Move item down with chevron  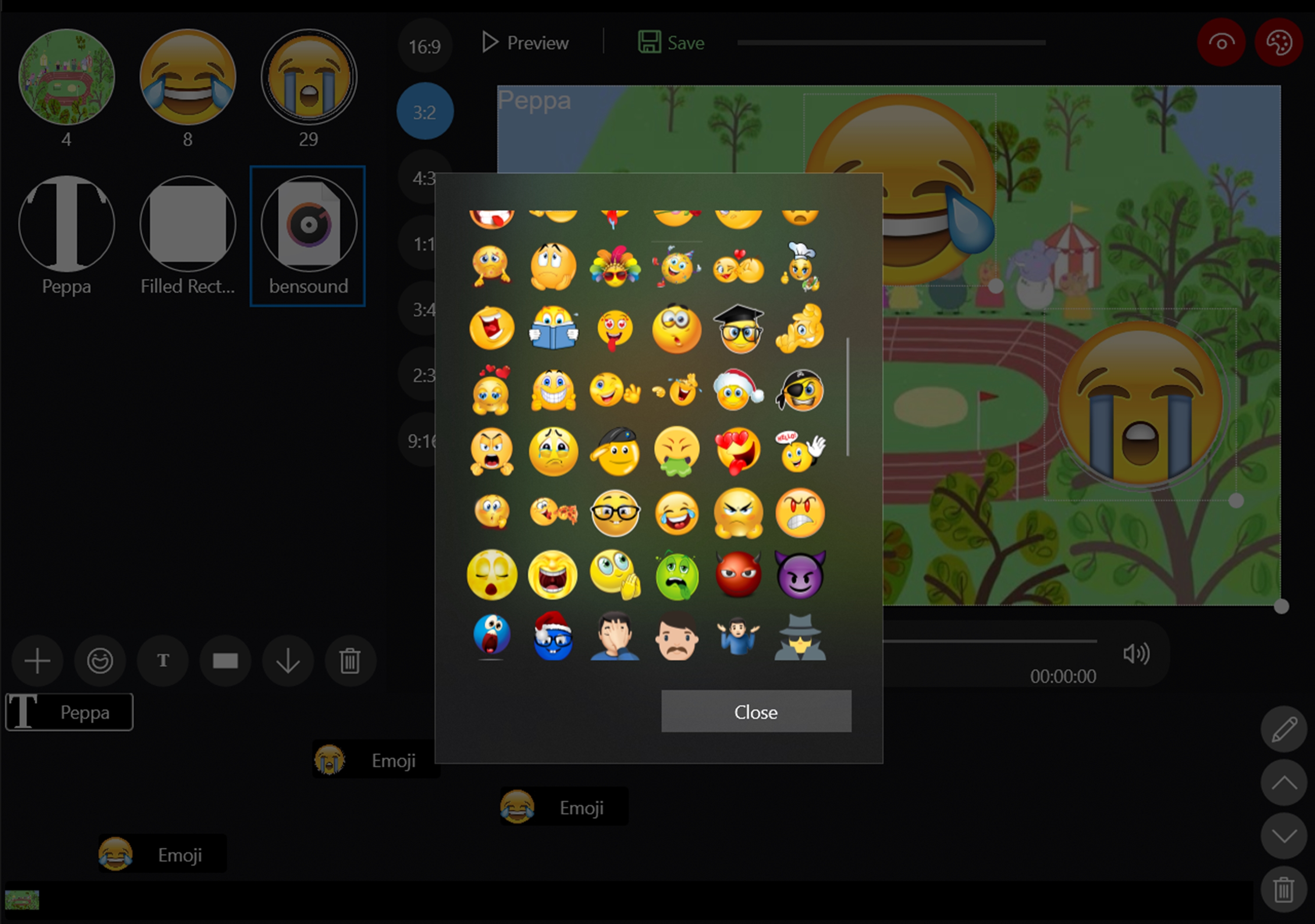(x=1283, y=836)
